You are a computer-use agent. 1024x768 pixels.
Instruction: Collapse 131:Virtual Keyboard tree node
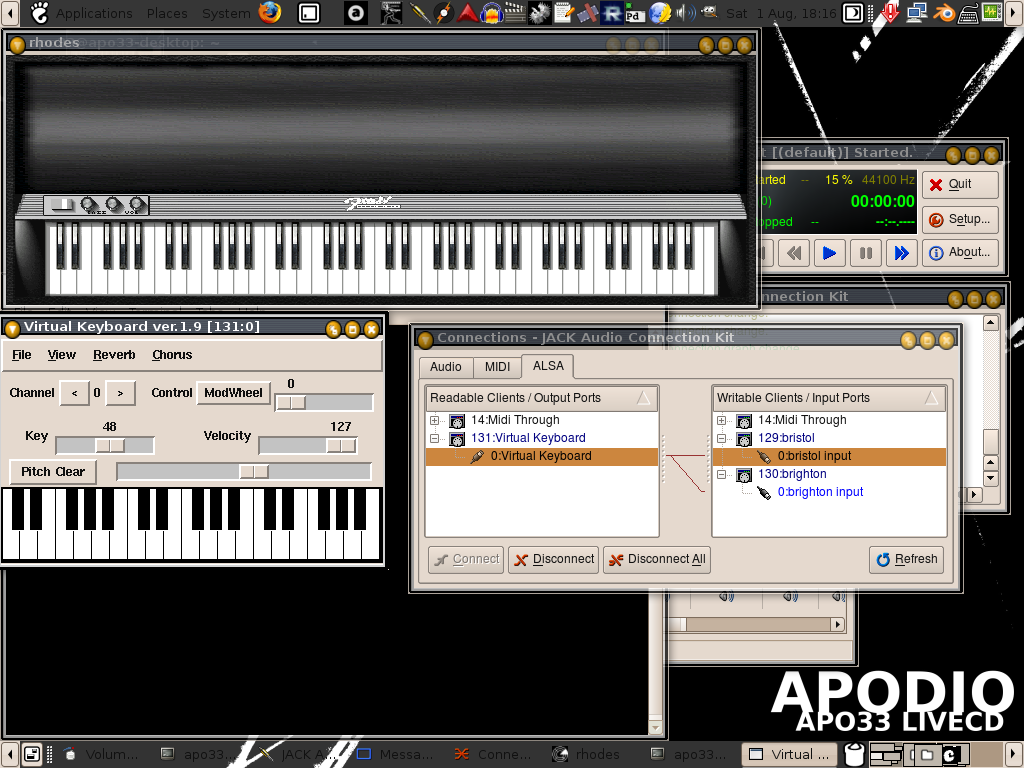[434, 438]
